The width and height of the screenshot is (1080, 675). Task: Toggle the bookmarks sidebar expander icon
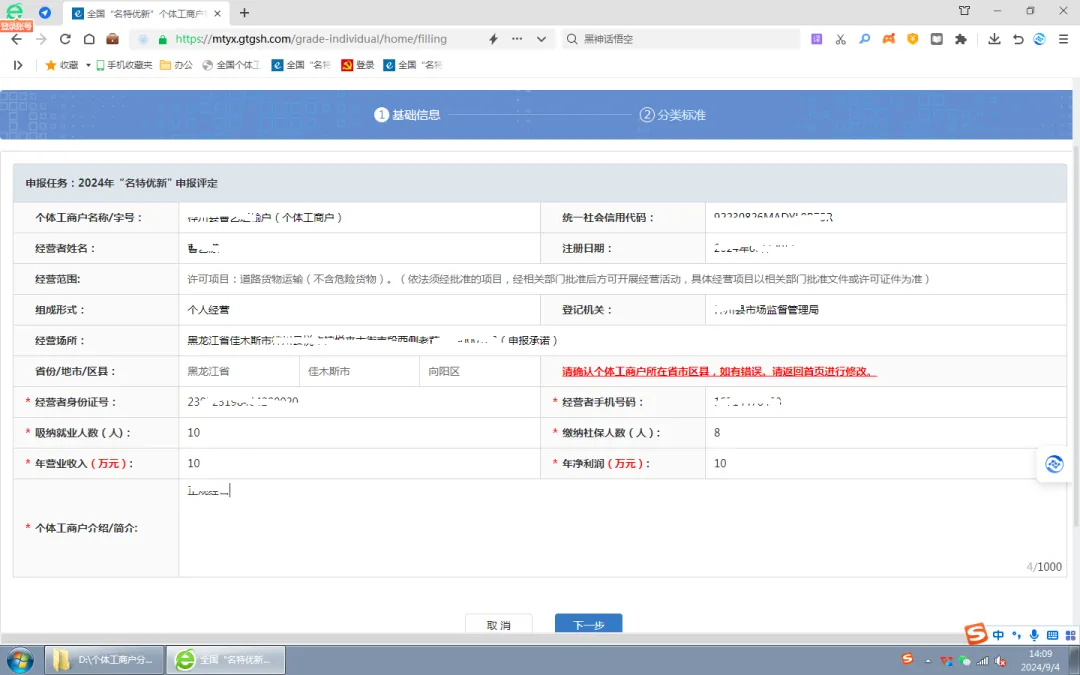pyautogui.click(x=18, y=65)
